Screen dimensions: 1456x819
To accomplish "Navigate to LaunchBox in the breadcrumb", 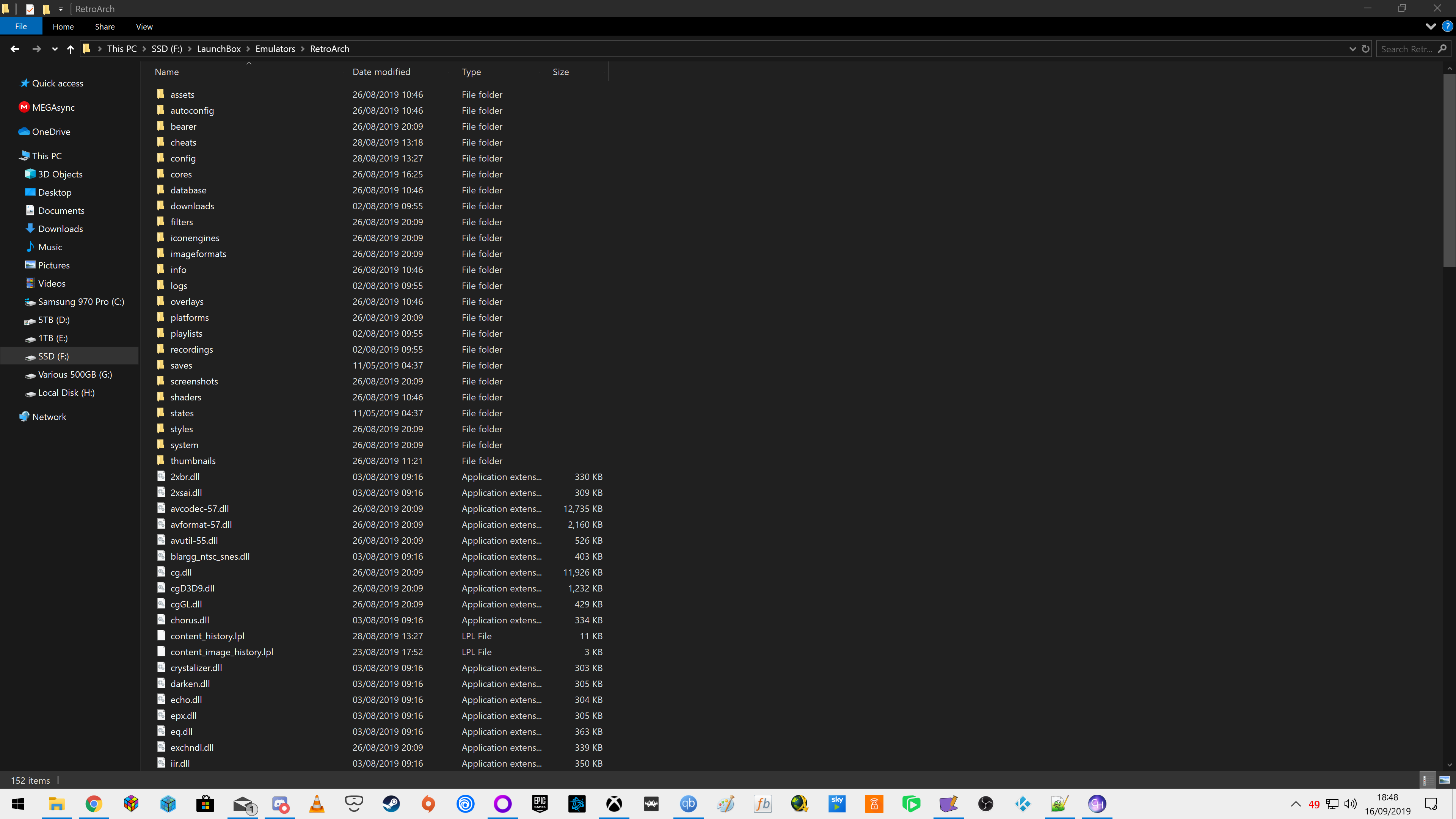I will [219, 49].
